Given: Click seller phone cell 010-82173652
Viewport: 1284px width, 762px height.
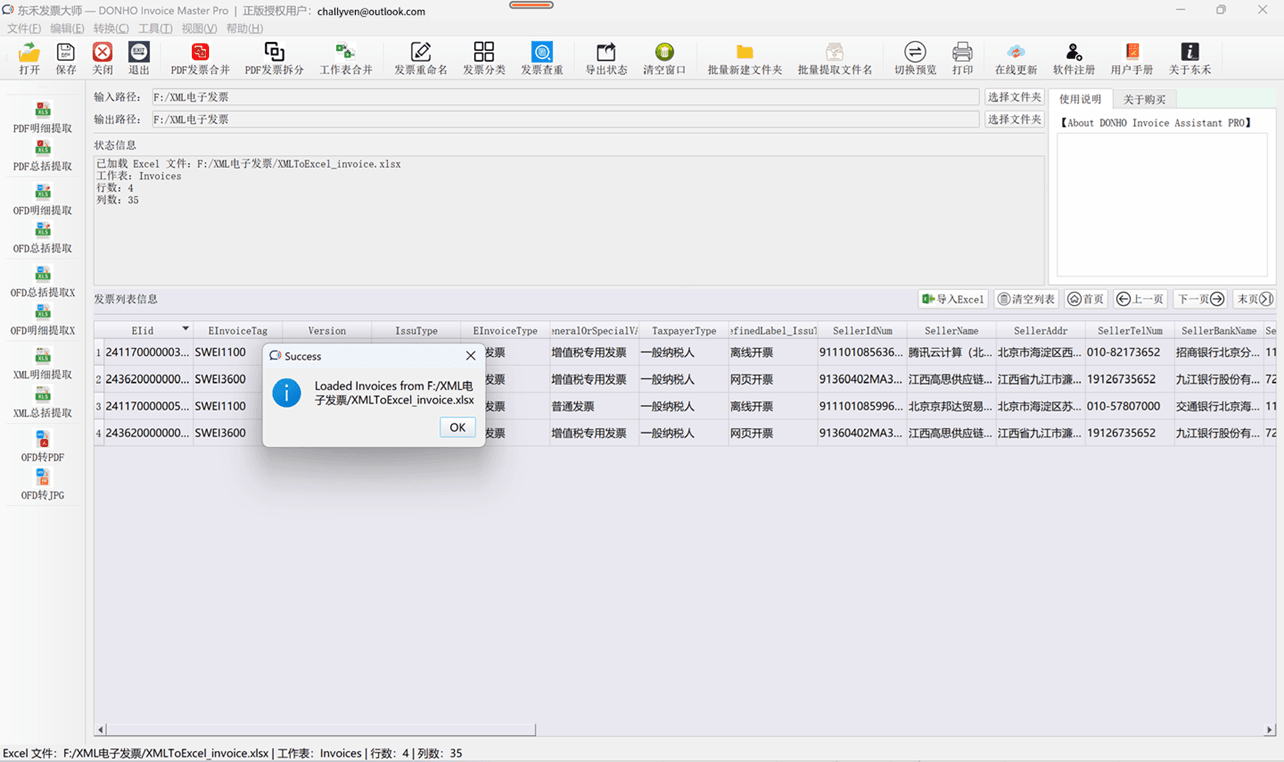Looking at the screenshot, I should [x=1129, y=352].
